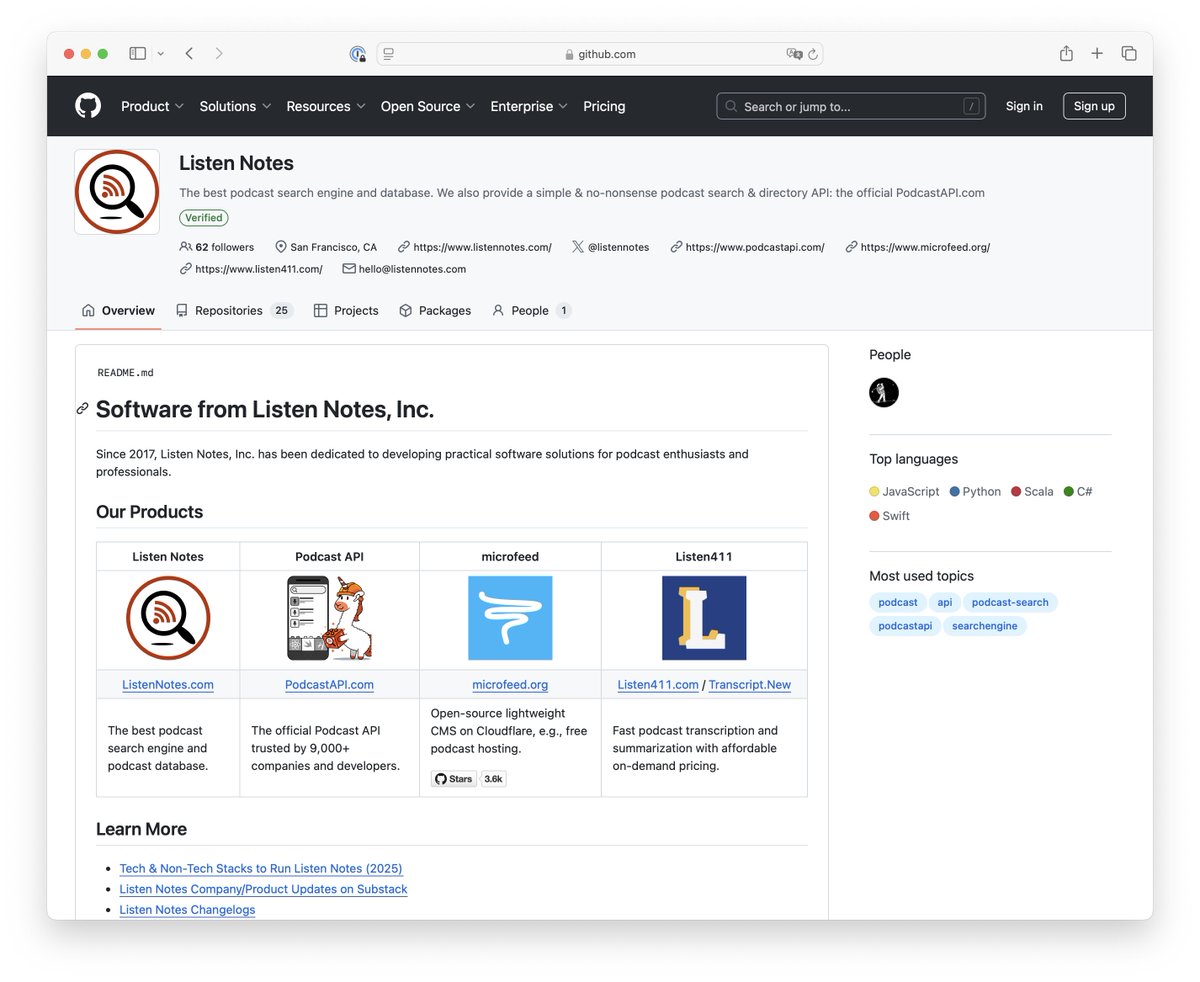The width and height of the screenshot is (1200, 982).
Task: Select the podcast topic tag
Action: pyautogui.click(x=898, y=602)
